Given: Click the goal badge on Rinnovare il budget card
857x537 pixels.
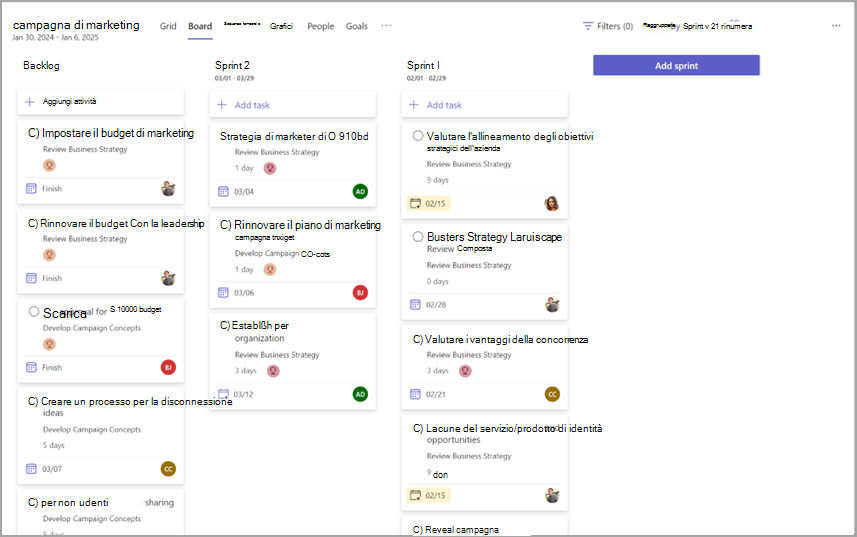Looking at the screenshot, I should pos(49,255).
